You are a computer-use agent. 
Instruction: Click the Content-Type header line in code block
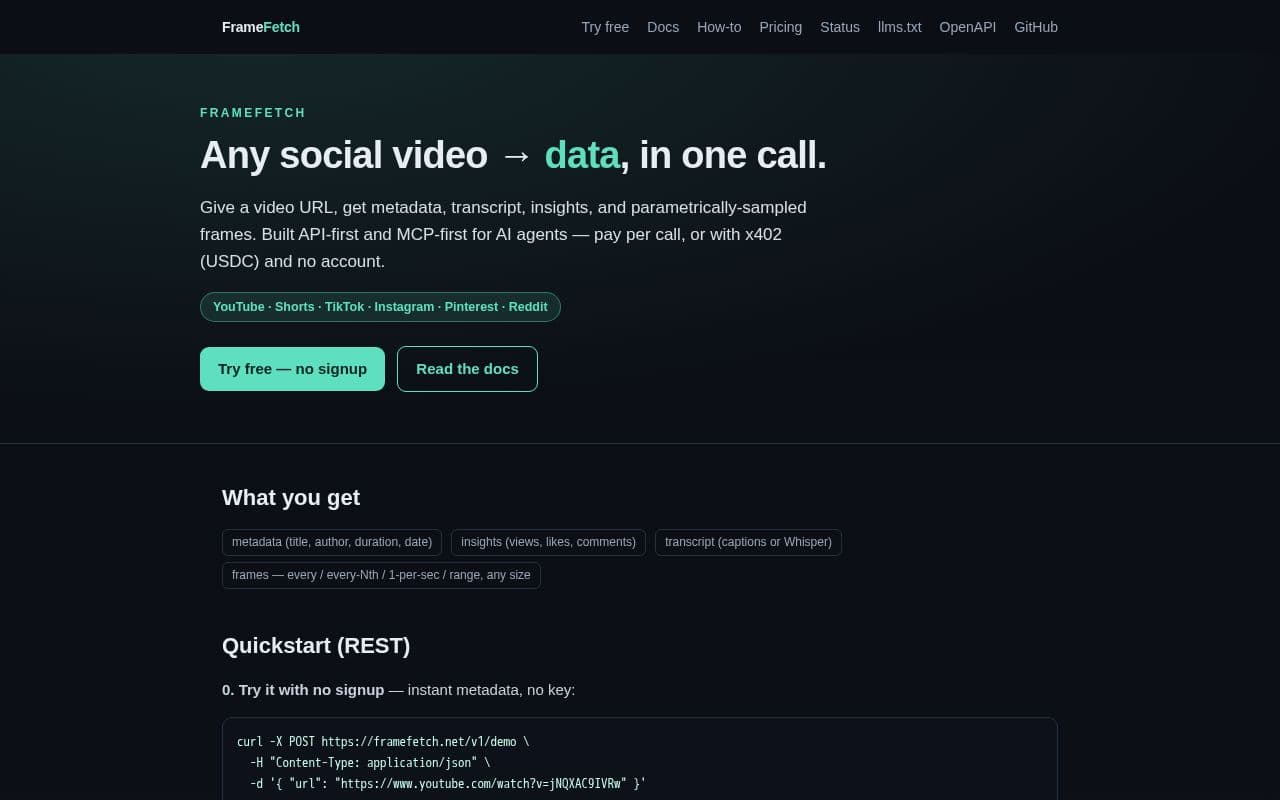pyautogui.click(x=370, y=762)
